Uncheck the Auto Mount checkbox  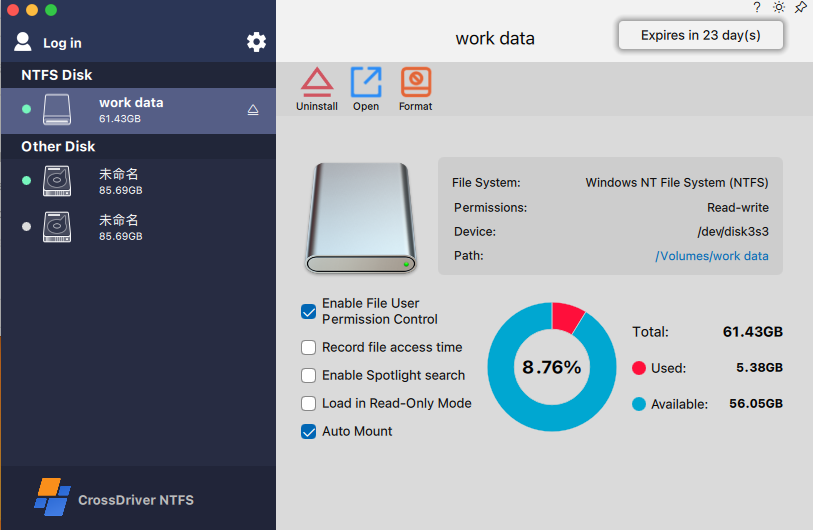309,432
